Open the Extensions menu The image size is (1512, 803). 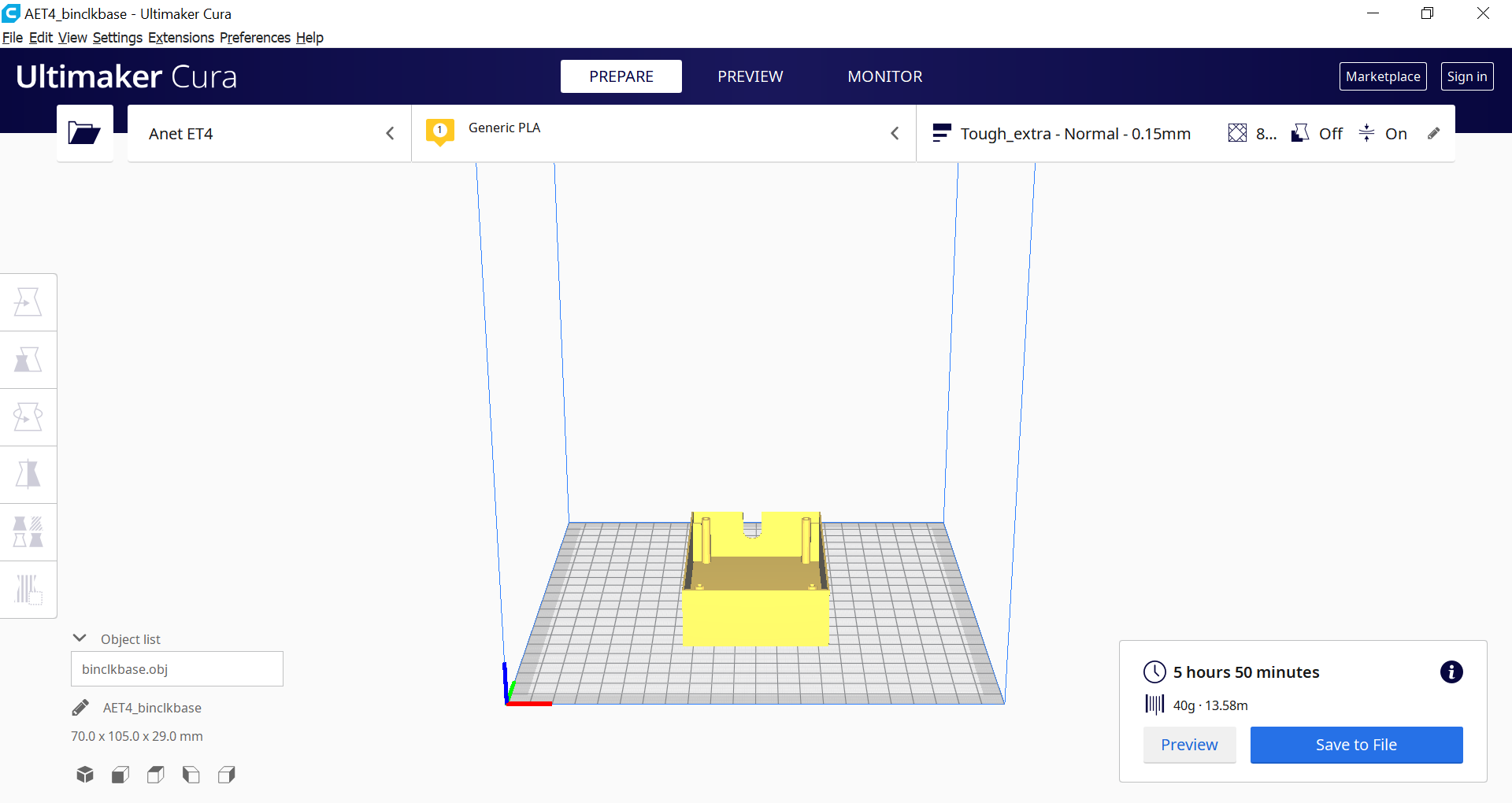tap(181, 38)
